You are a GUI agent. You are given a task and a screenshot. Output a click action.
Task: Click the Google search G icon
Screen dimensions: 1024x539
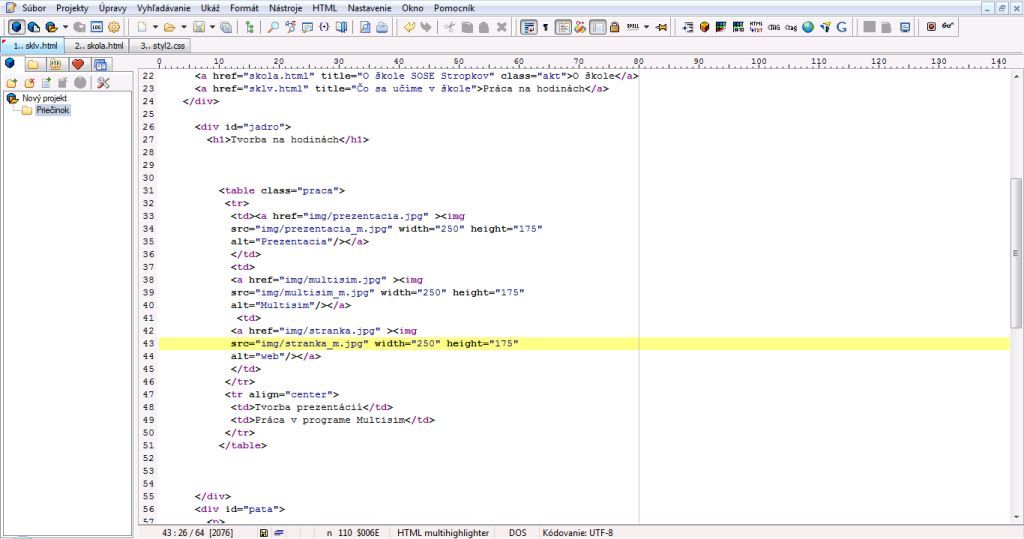(x=842, y=27)
